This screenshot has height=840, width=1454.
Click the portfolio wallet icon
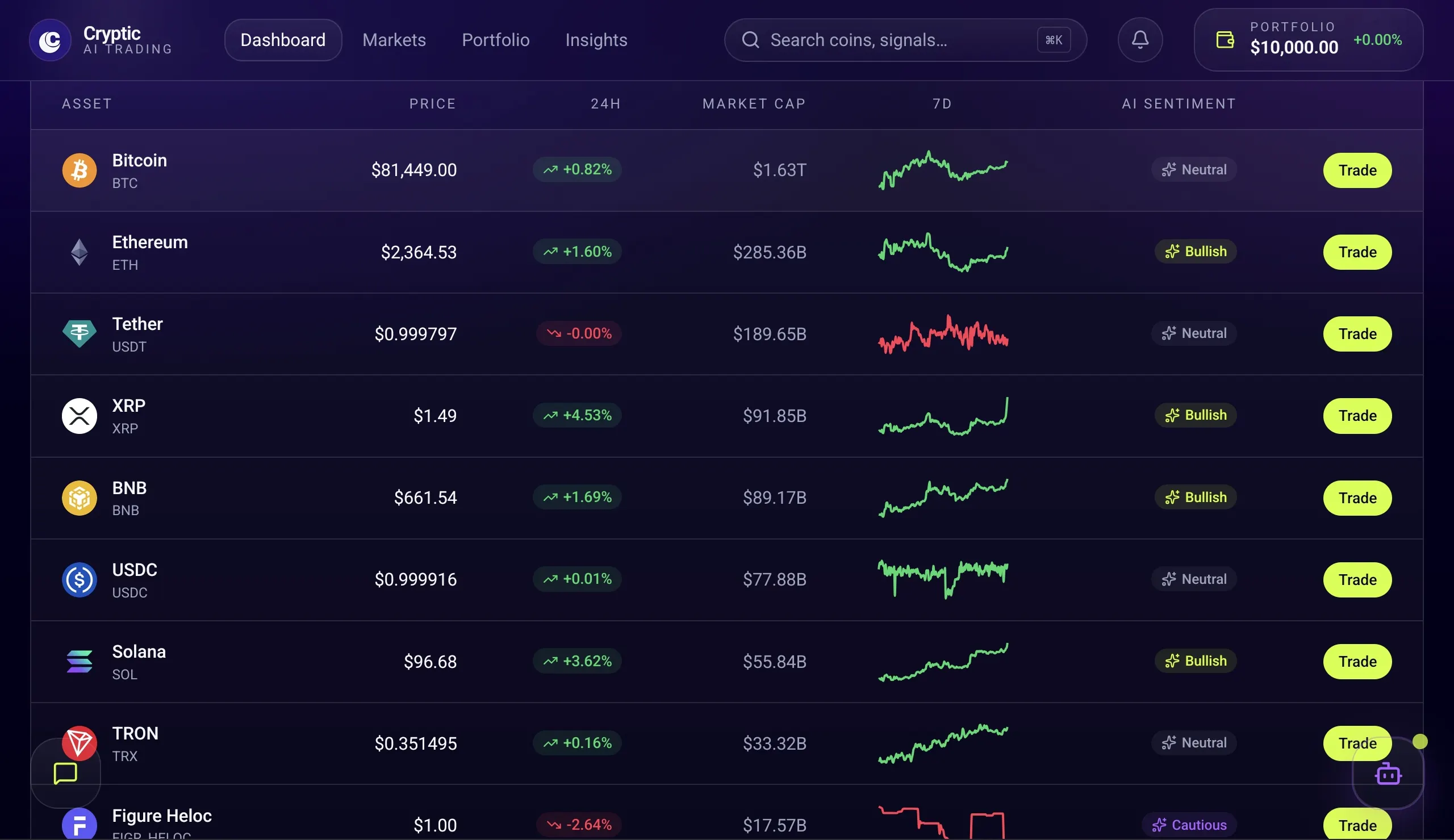pyautogui.click(x=1225, y=40)
